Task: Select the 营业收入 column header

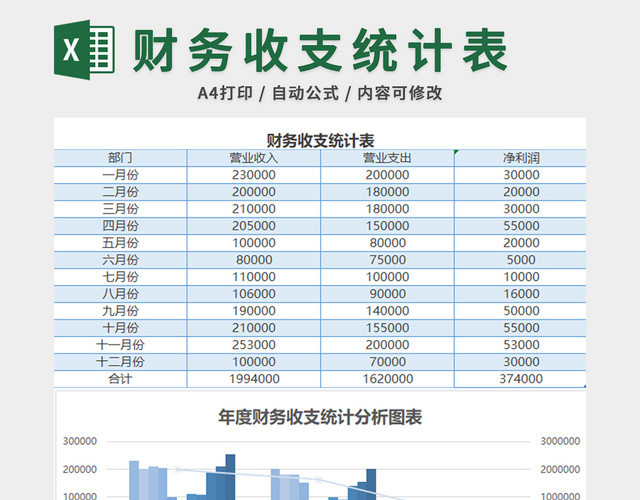Action: (x=253, y=158)
